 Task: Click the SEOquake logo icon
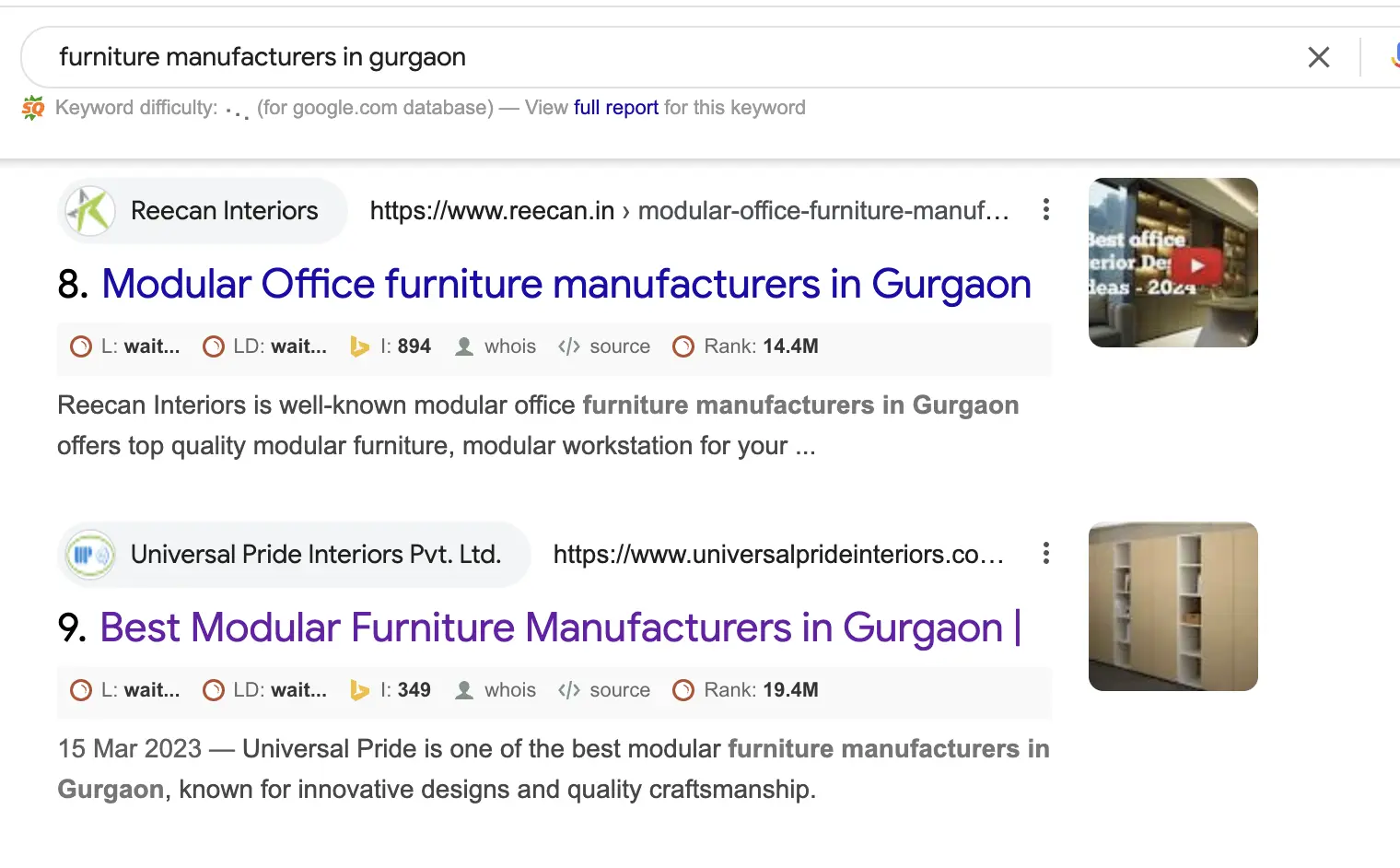pyautogui.click(x=33, y=108)
